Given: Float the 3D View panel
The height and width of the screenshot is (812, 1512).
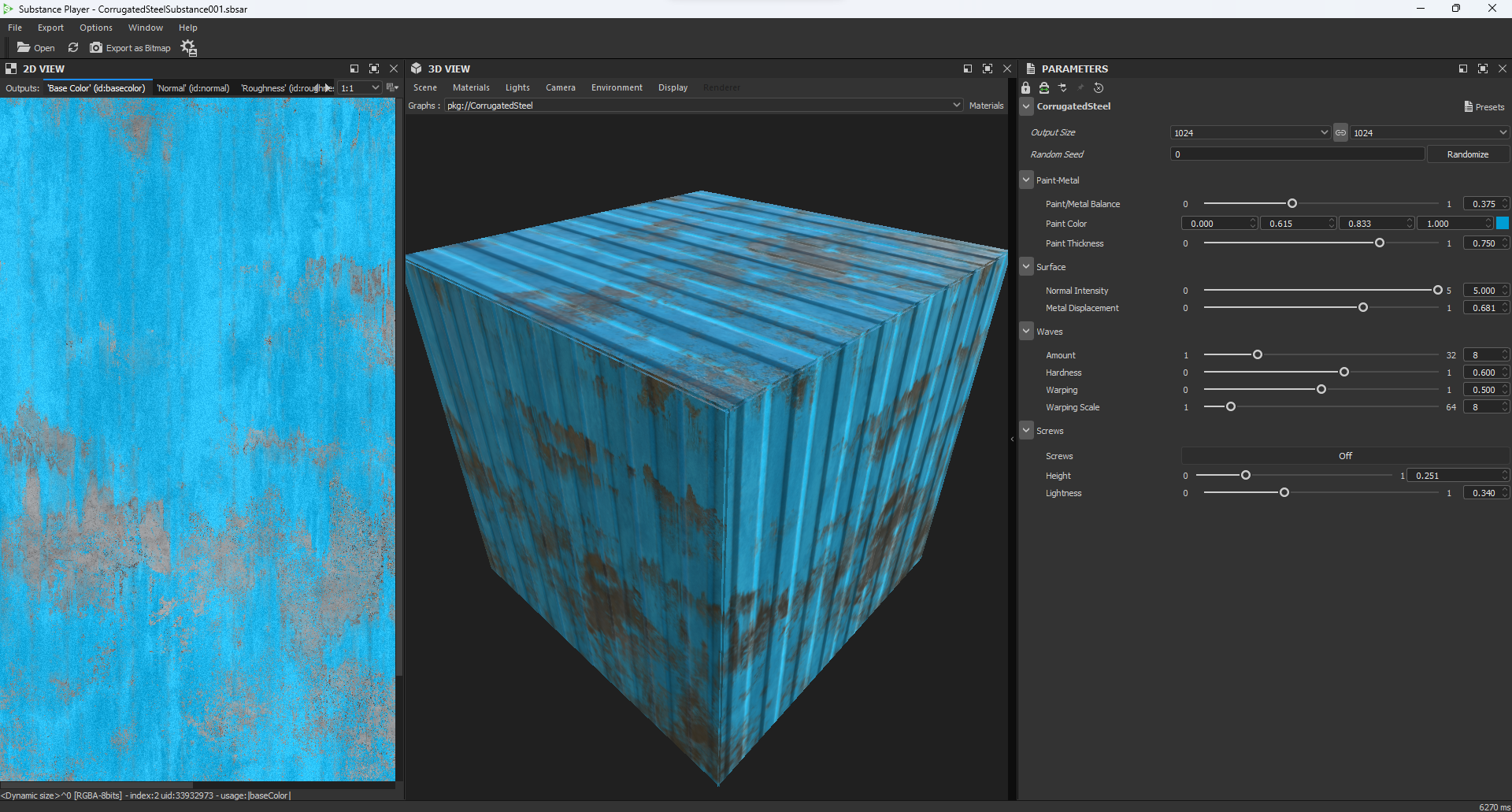Looking at the screenshot, I should 968,69.
